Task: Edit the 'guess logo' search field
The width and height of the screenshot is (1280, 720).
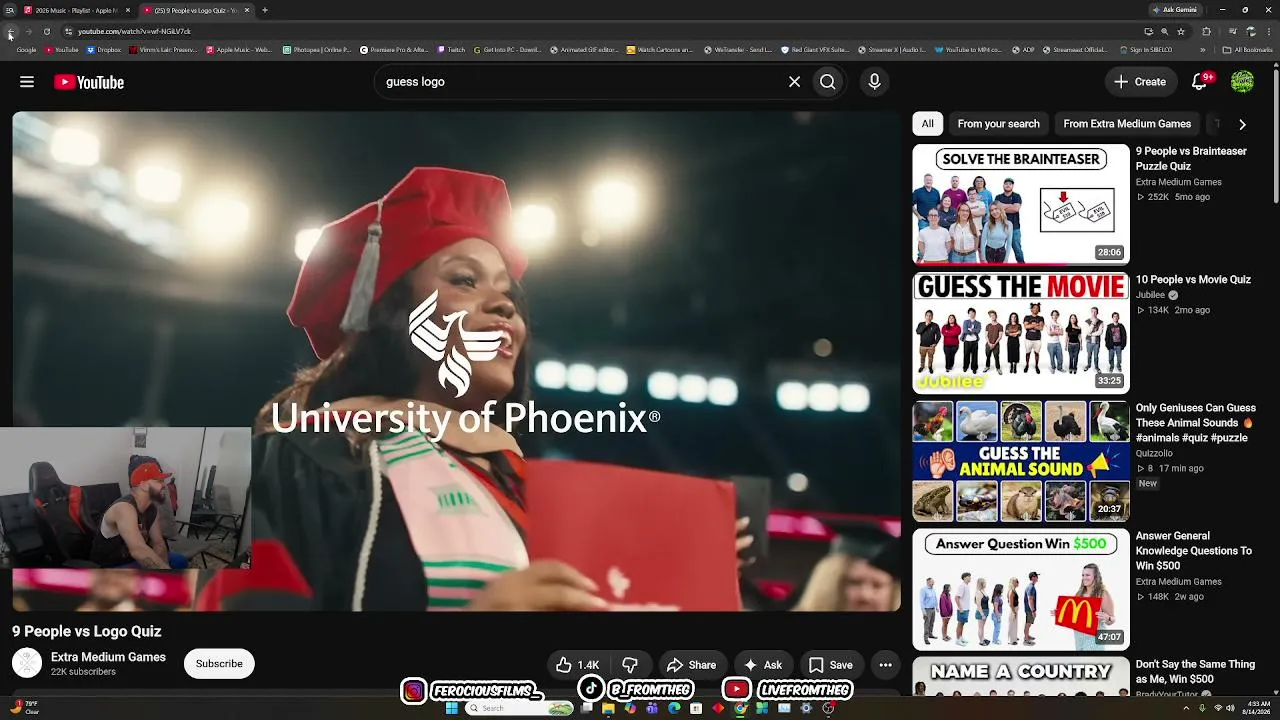Action: 578,82
